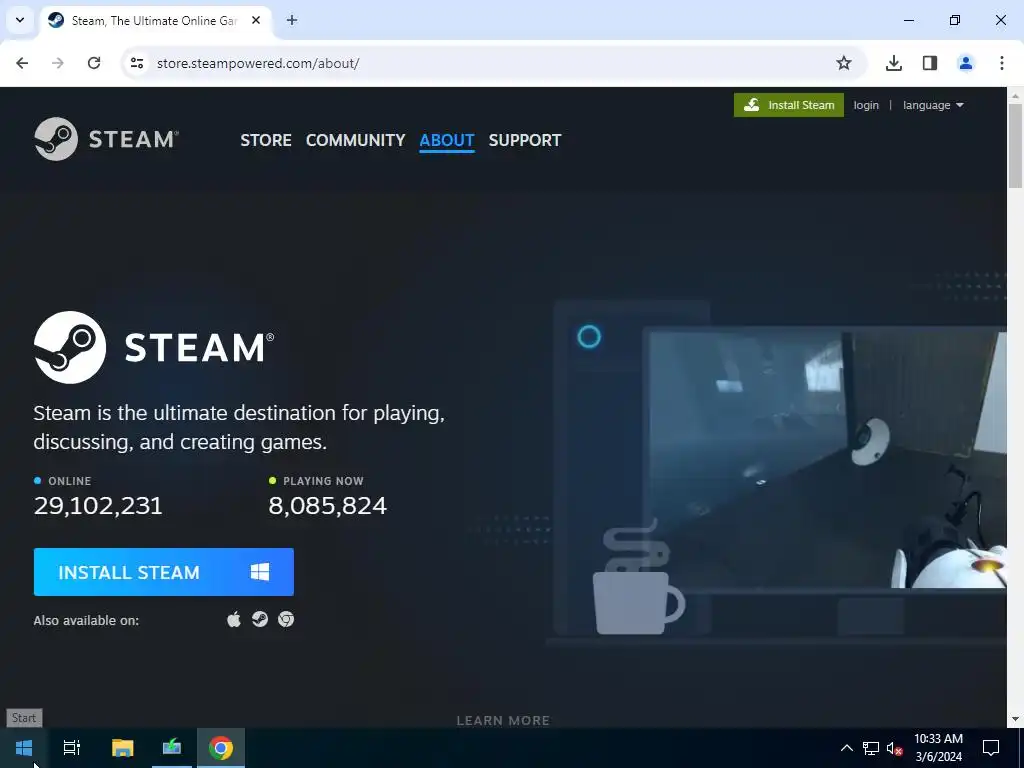Image resolution: width=1024 pixels, height=768 pixels.
Task: Click the address bar URL field
Action: point(494,63)
